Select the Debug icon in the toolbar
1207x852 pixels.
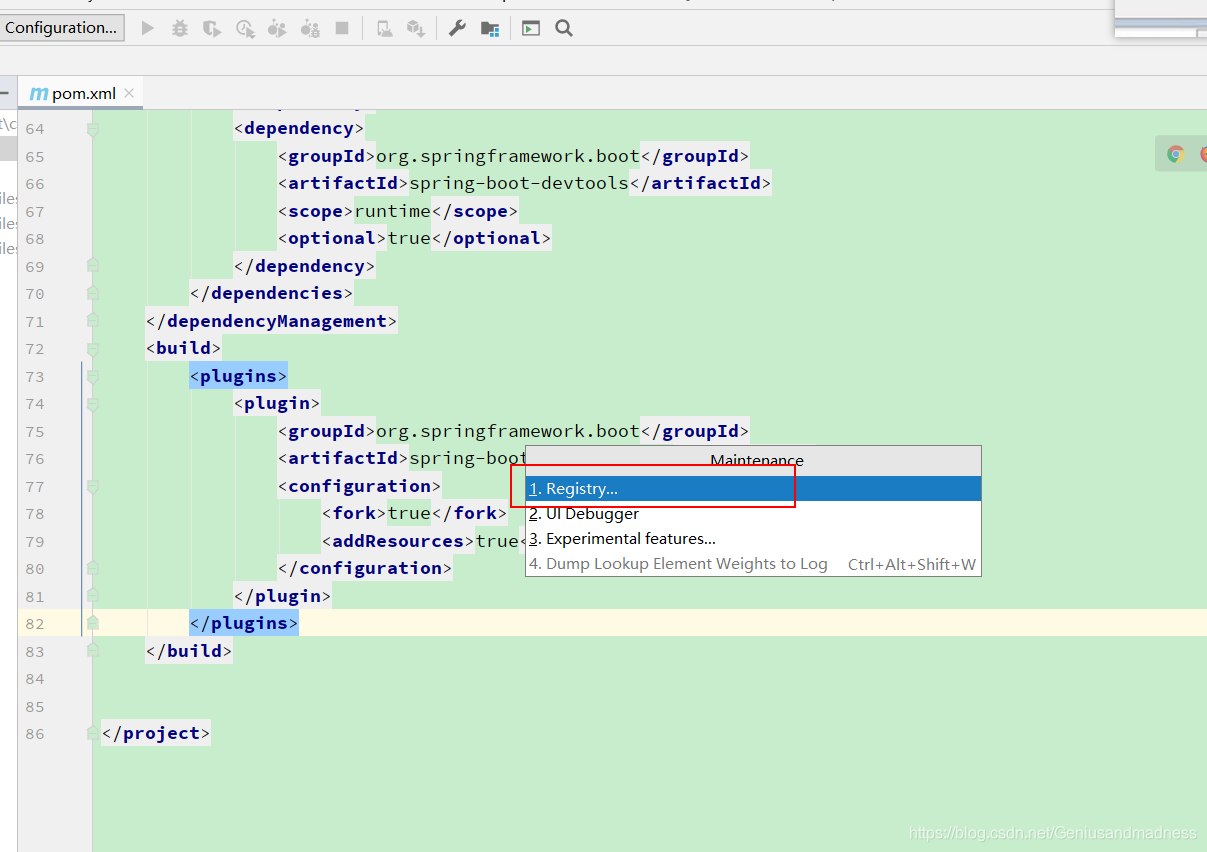(x=179, y=28)
